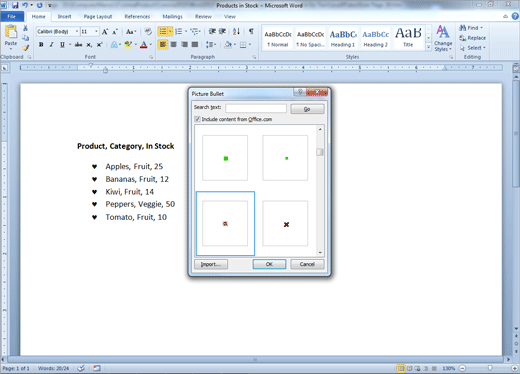This screenshot has width=520, height=374.
Task: Click the Decrease Indent icon
Action: 212,32
